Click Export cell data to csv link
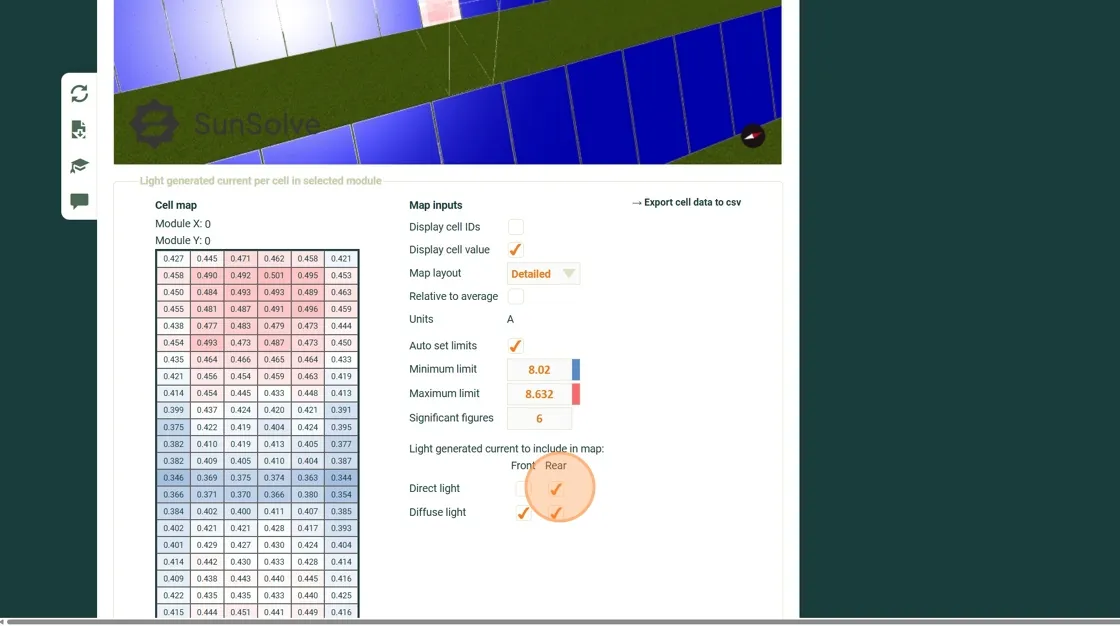 686,202
